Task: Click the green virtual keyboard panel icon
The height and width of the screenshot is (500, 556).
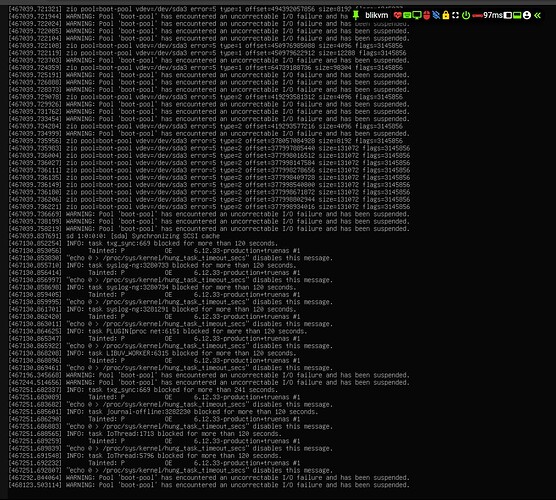Action: [x=517, y=15]
